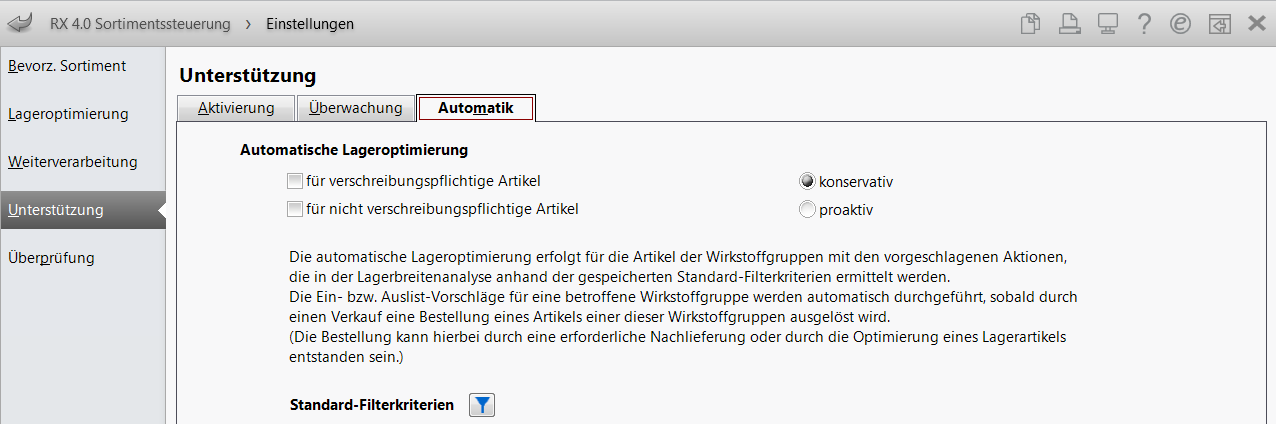
Task: Open Bevorz. Sortiment in the sidebar
Action: [x=67, y=66]
